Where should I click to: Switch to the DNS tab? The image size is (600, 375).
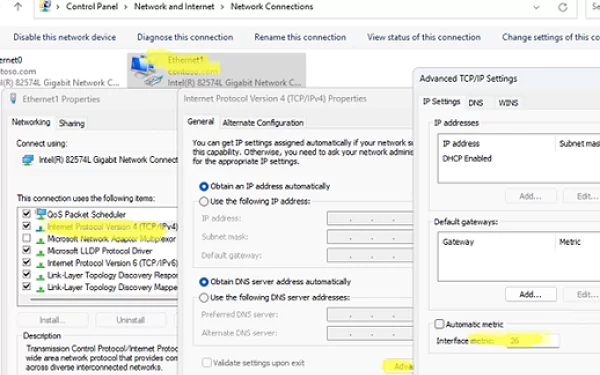[x=476, y=103]
